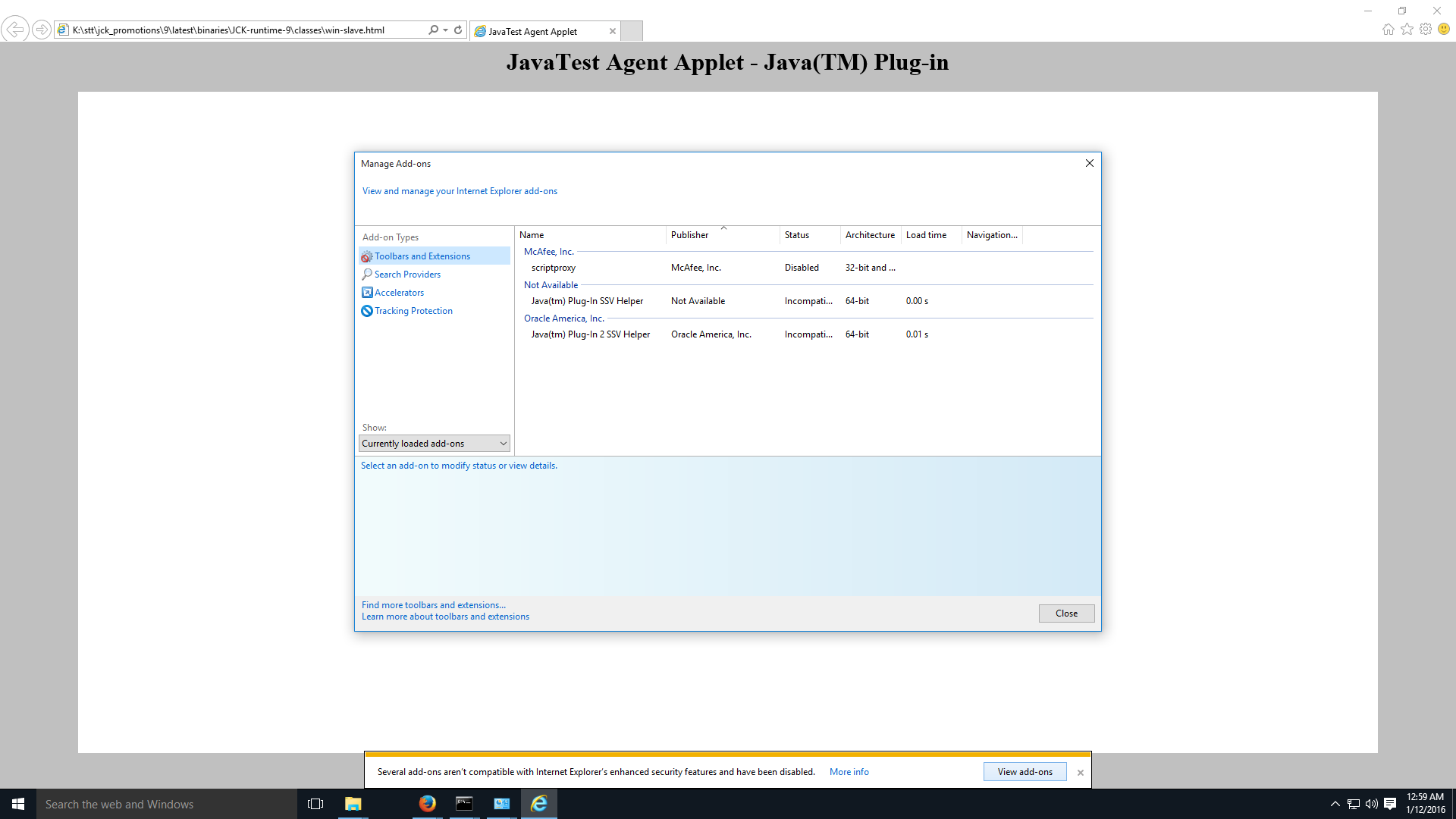The width and height of the screenshot is (1456, 819).
Task: Click Publisher cell McAfee, Inc. of scriptproxy
Action: [695, 268]
